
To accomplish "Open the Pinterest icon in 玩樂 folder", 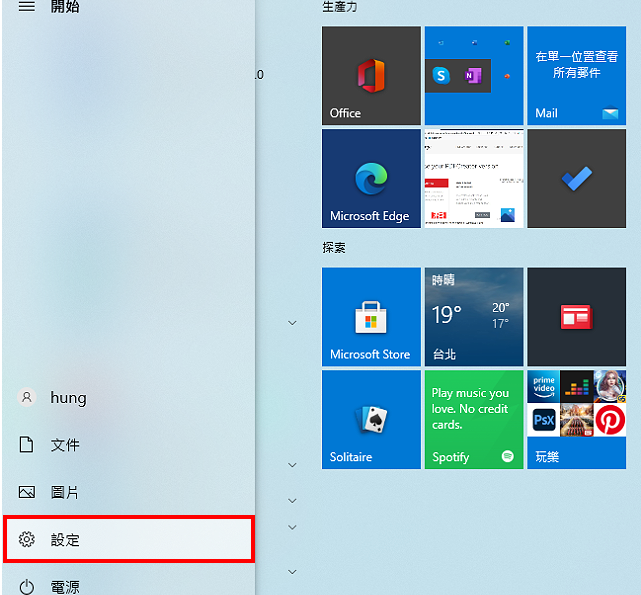I will (610, 420).
